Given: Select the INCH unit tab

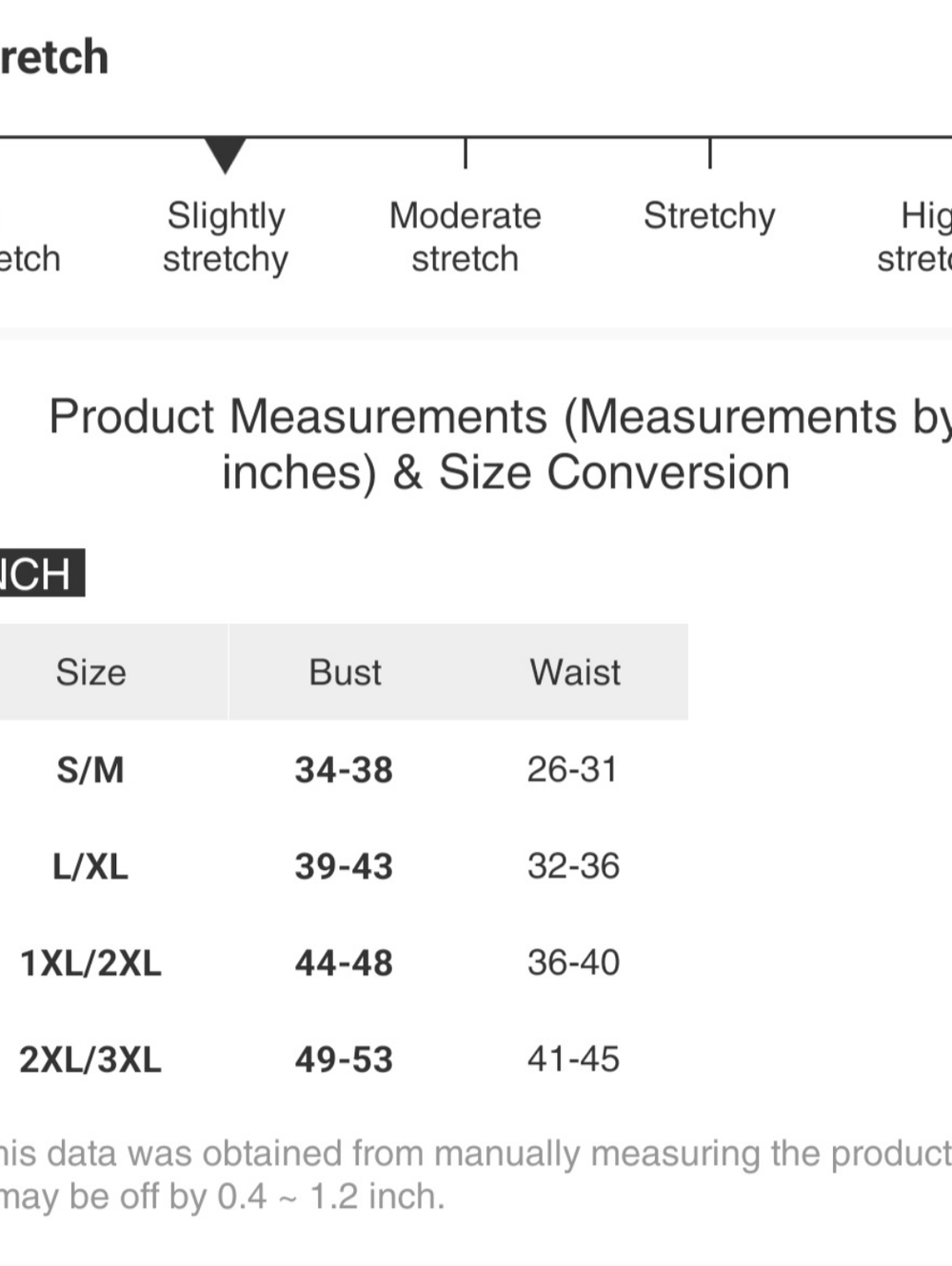Looking at the screenshot, I should tap(40, 573).
